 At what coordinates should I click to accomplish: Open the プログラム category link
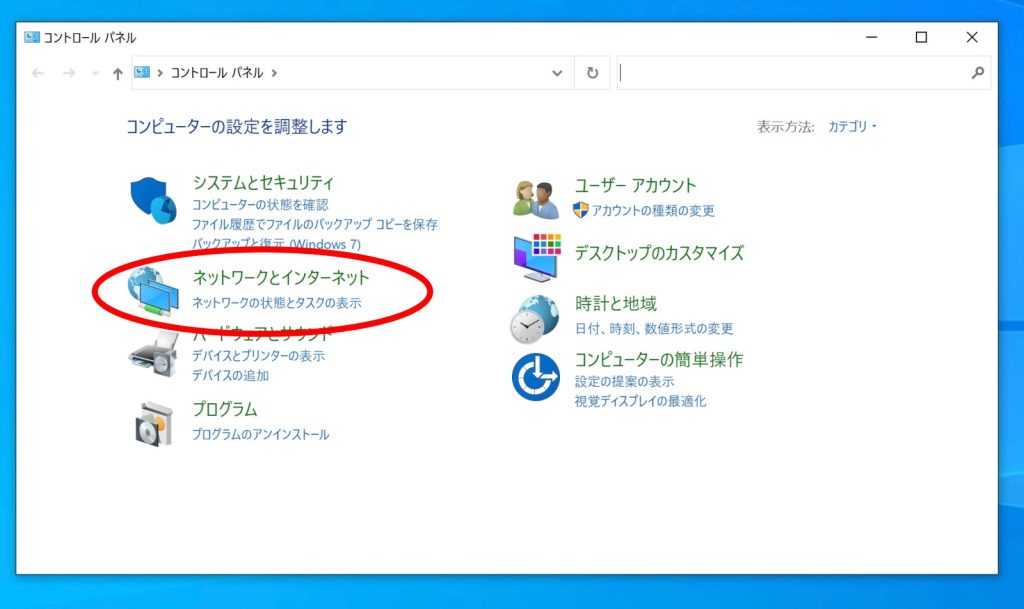225,409
